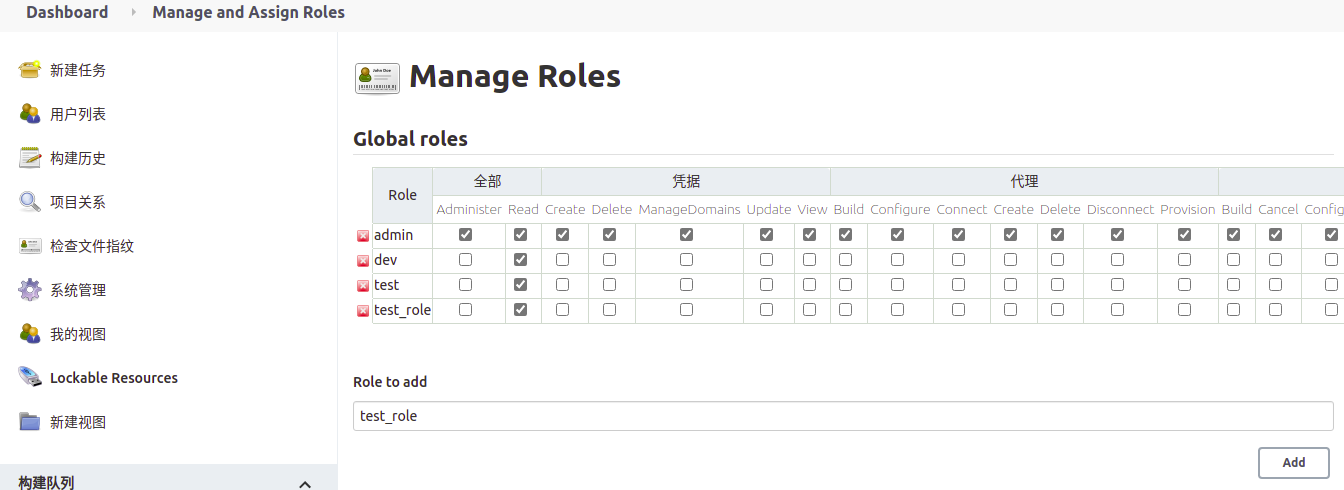Click the Lockable Resources icon

[x=30, y=378]
